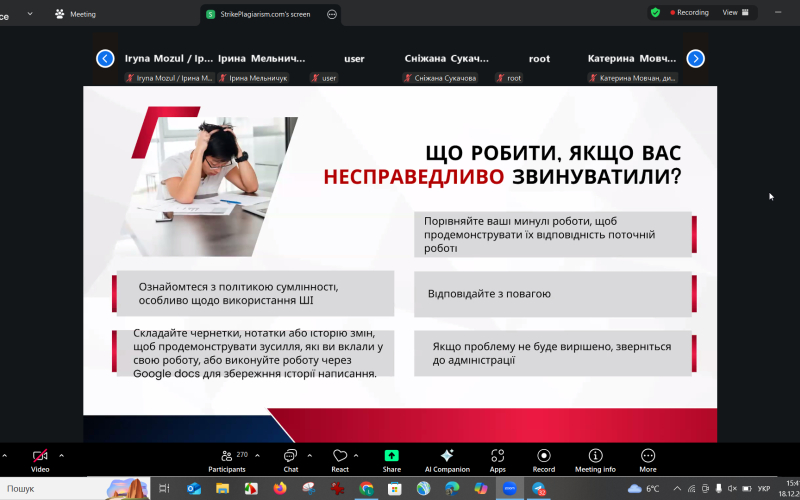
Task: Open the Apps panel
Action: [497, 457]
